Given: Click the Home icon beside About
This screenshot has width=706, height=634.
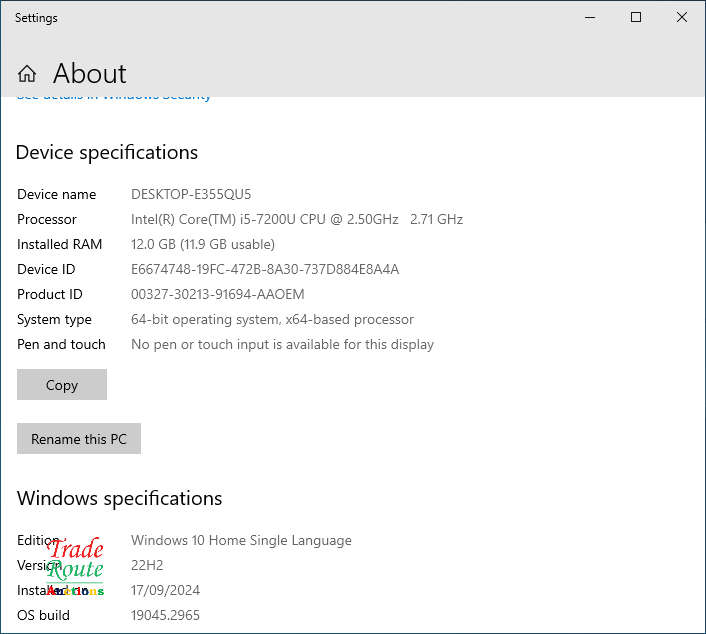Looking at the screenshot, I should pos(27,74).
